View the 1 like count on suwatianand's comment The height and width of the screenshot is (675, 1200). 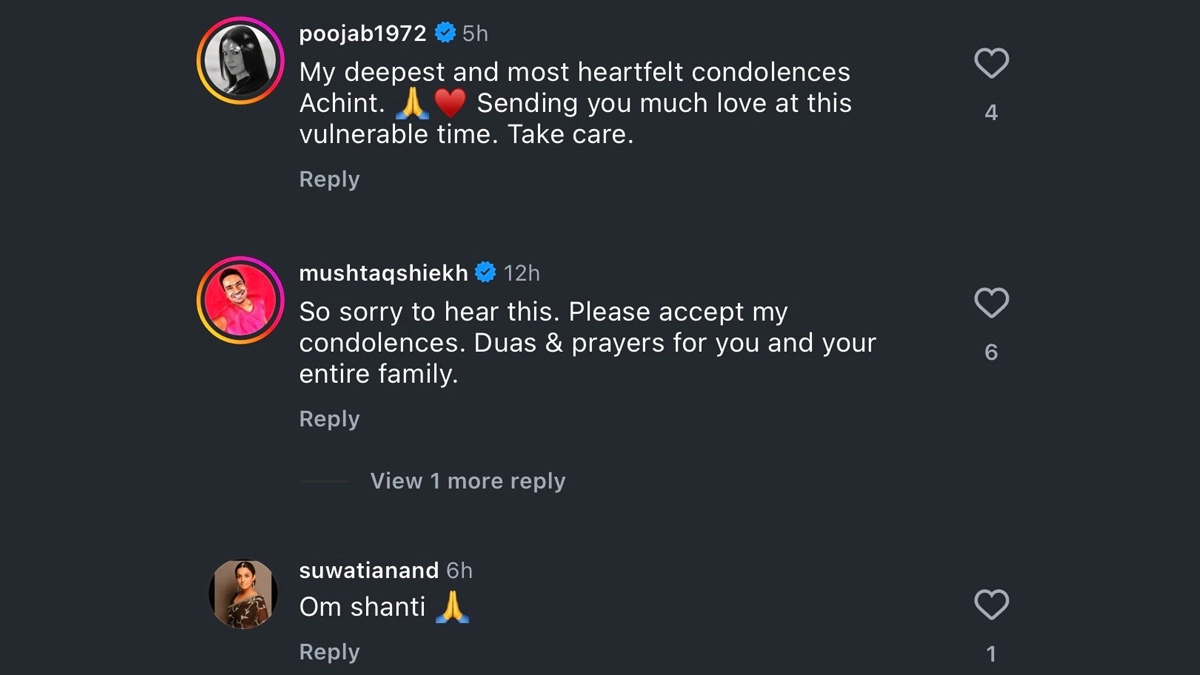[991, 654]
